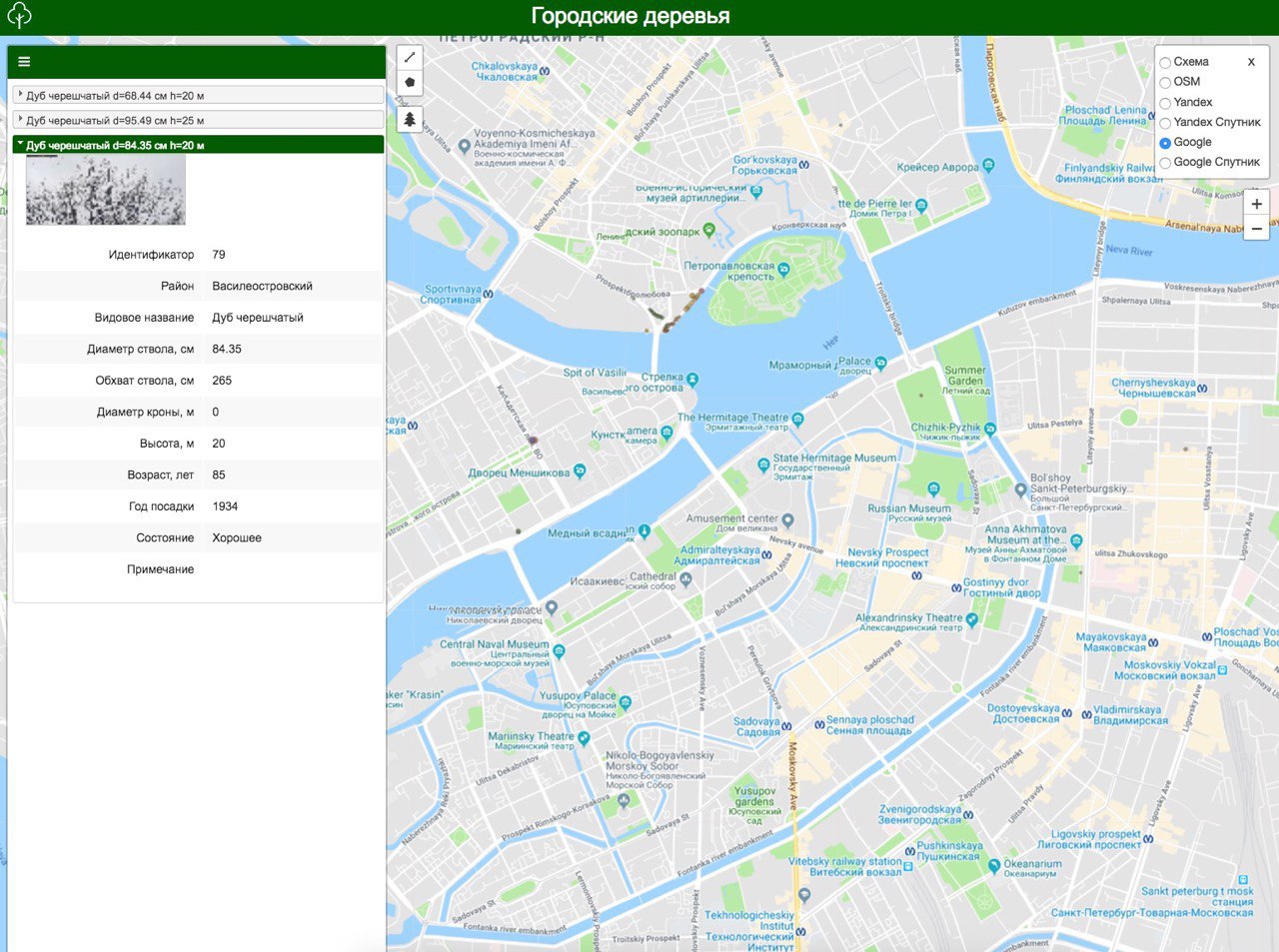This screenshot has height=952, width=1279.
Task: Click the Okeanarium marker
Action: click(x=993, y=866)
